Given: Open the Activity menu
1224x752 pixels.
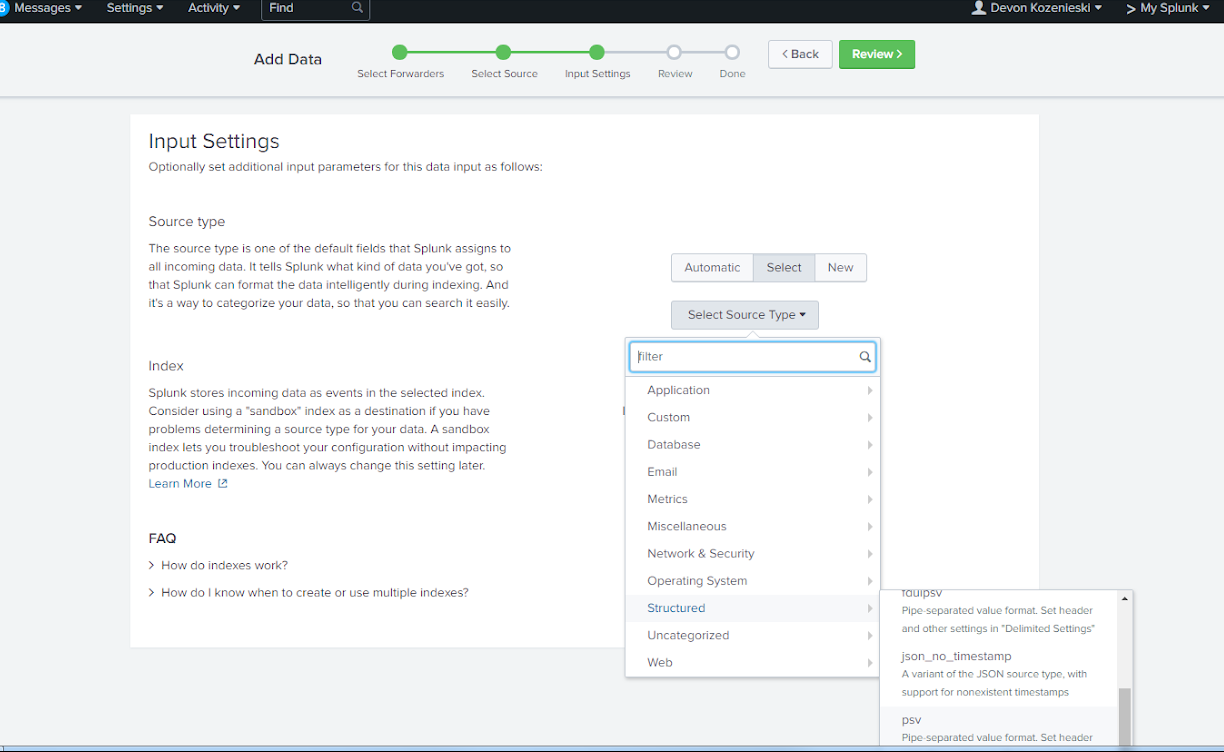Looking at the screenshot, I should 214,8.
